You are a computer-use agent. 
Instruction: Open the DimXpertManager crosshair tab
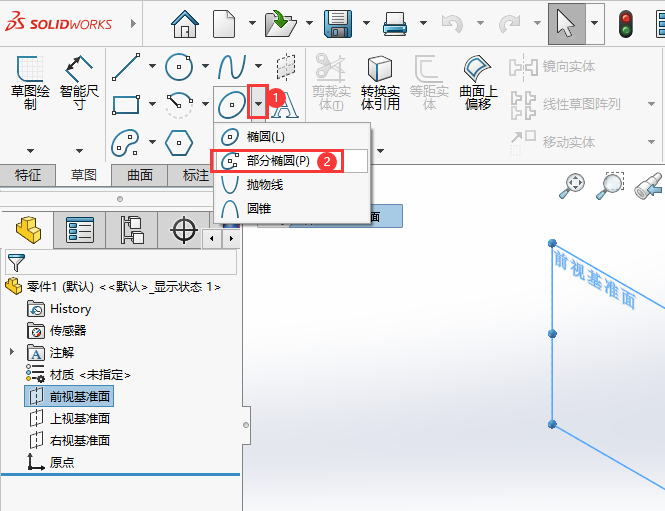(x=184, y=230)
